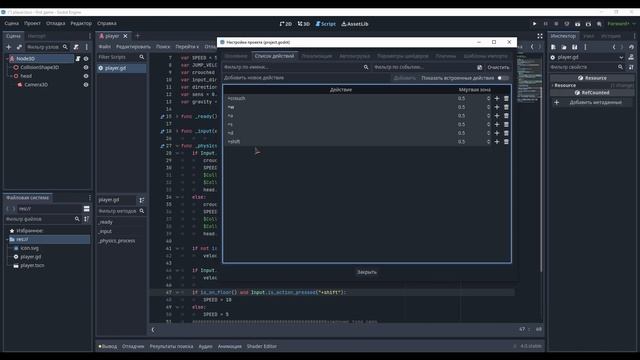
Task: Run the project with the play icon
Action: (x=534, y=24)
